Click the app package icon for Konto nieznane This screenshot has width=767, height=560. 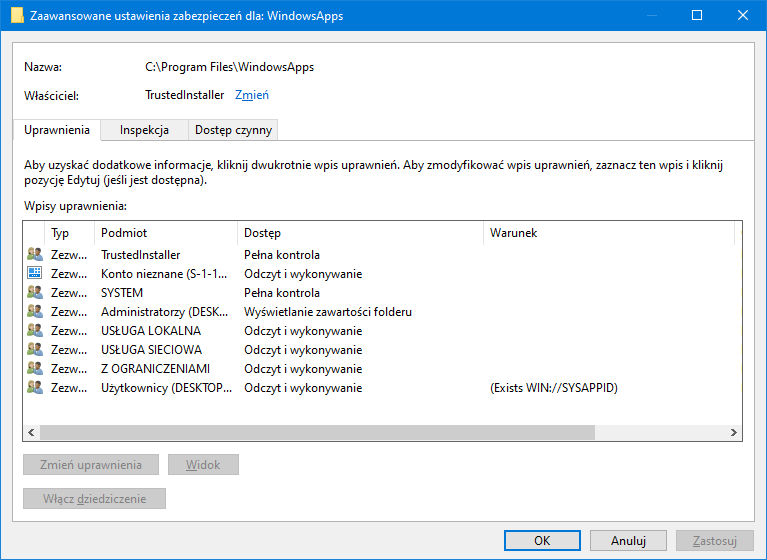pyautogui.click(x=35, y=273)
